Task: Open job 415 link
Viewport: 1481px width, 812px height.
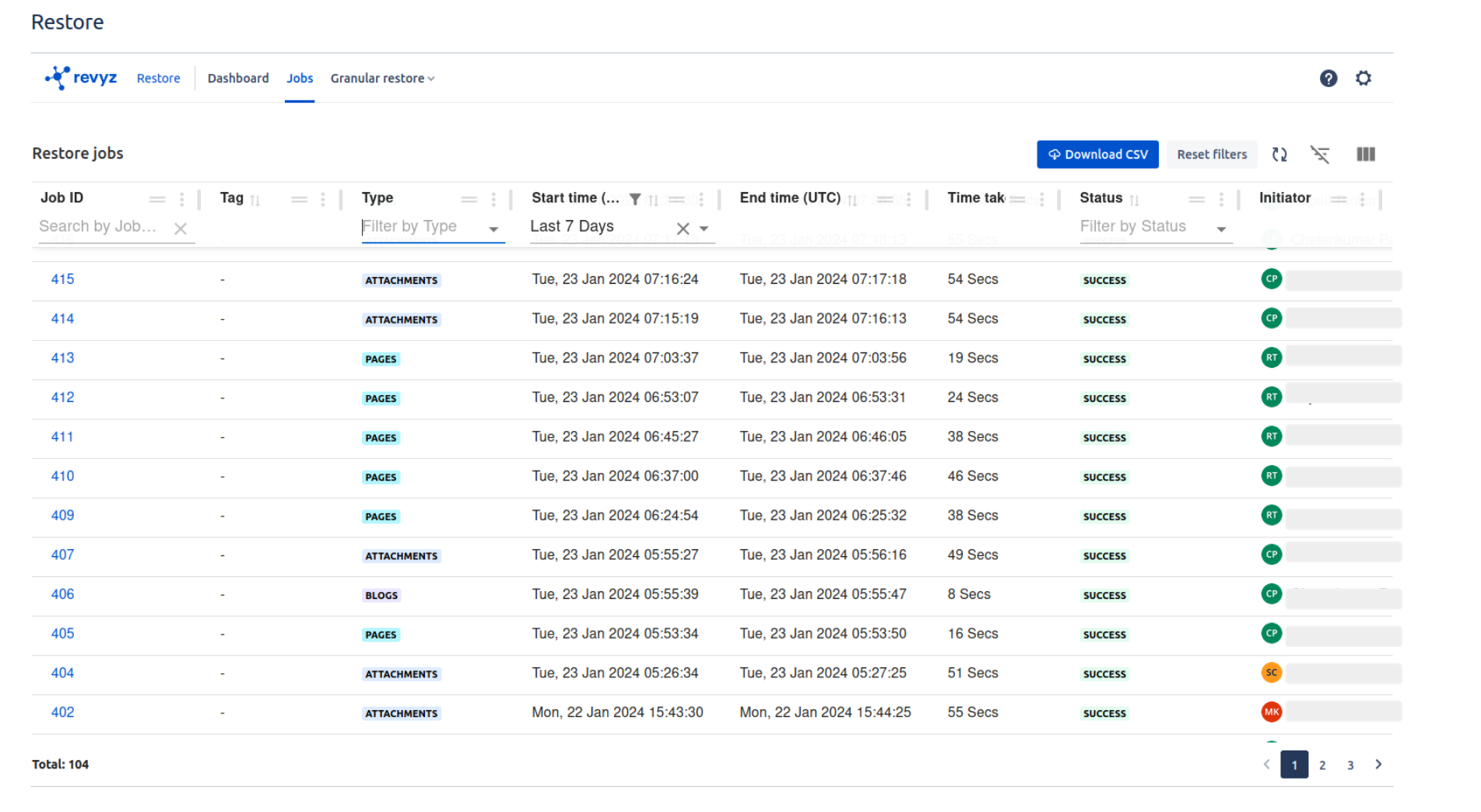Action: point(62,279)
